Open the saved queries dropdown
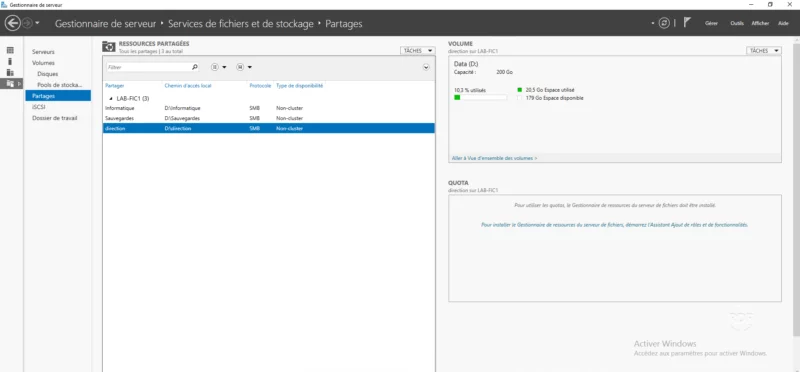Image resolution: width=800 pixels, height=372 pixels. tap(244, 67)
